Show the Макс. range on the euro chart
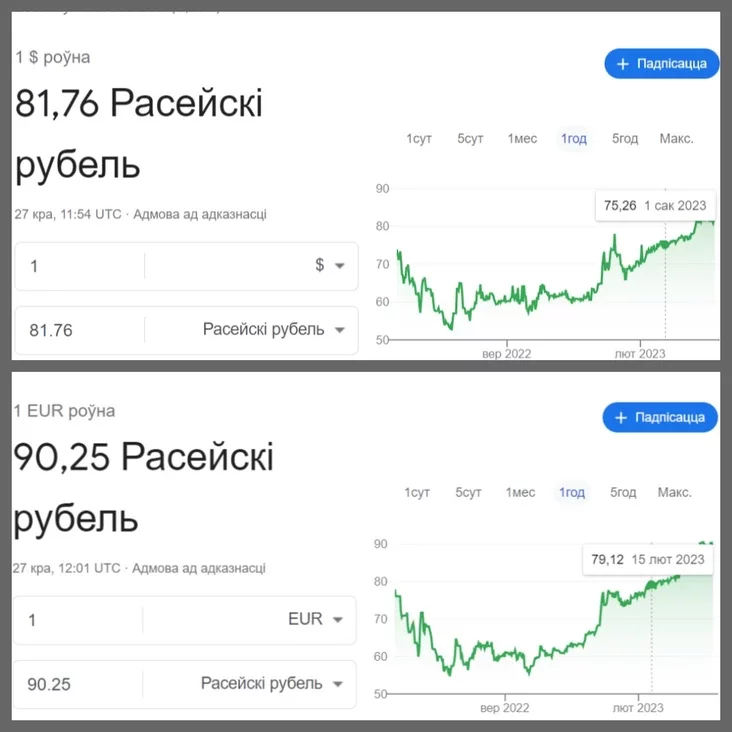The image size is (732, 732). click(x=675, y=493)
